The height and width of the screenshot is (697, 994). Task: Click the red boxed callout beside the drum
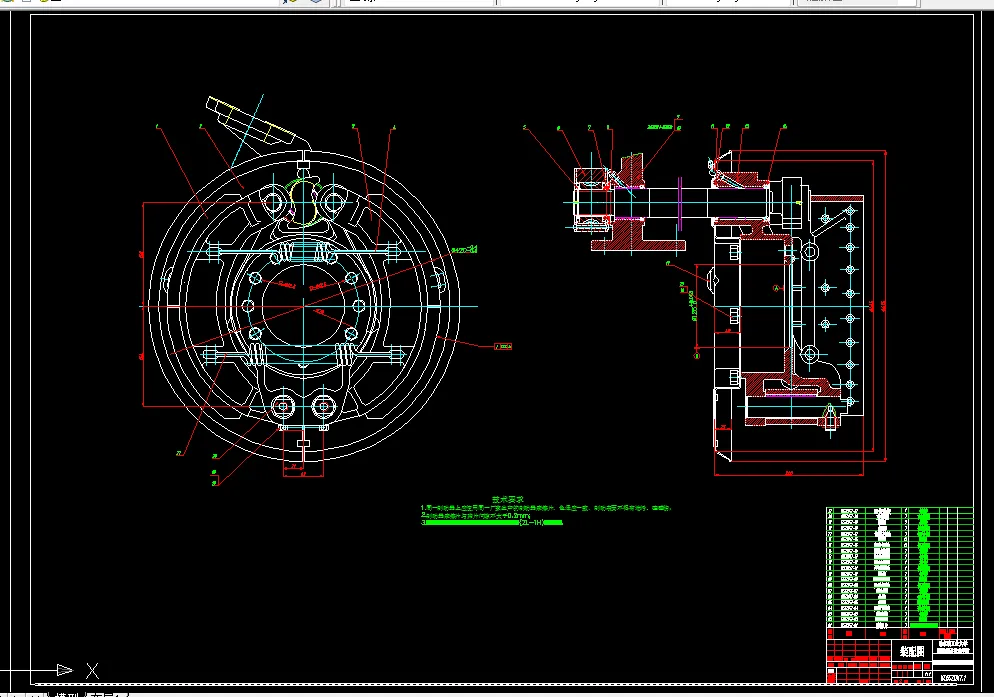(x=503, y=346)
